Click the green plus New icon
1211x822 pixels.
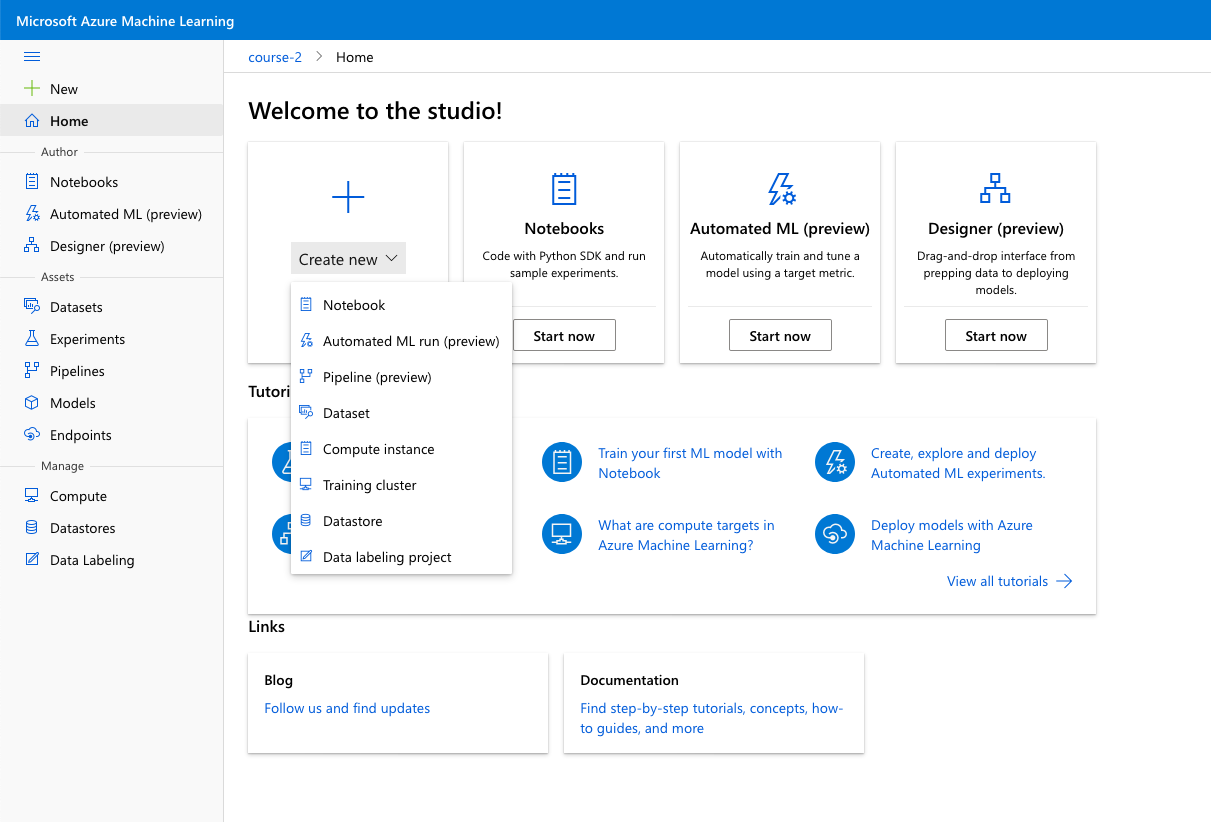32,89
